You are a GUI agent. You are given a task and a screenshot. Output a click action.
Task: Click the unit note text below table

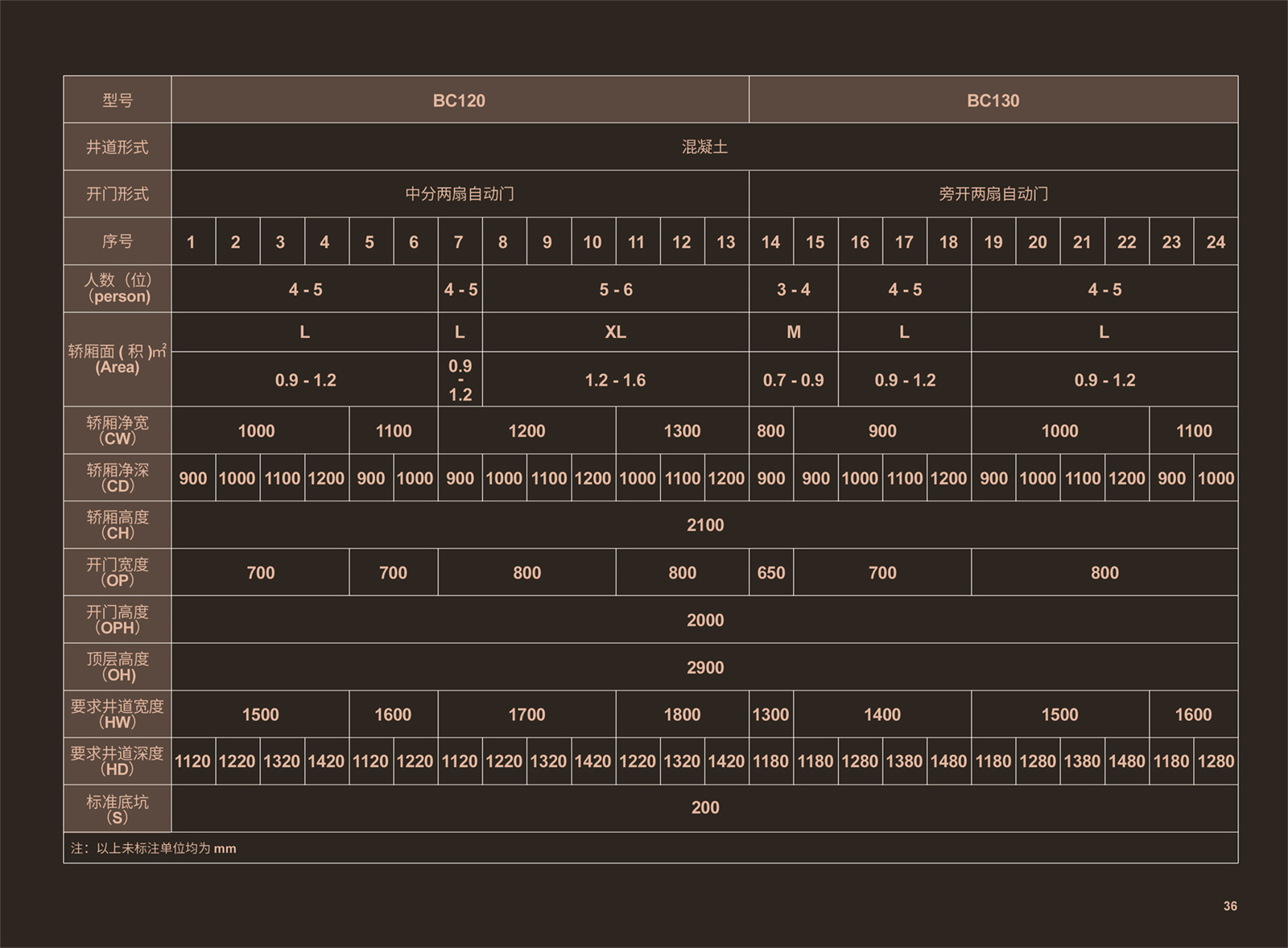point(154,848)
